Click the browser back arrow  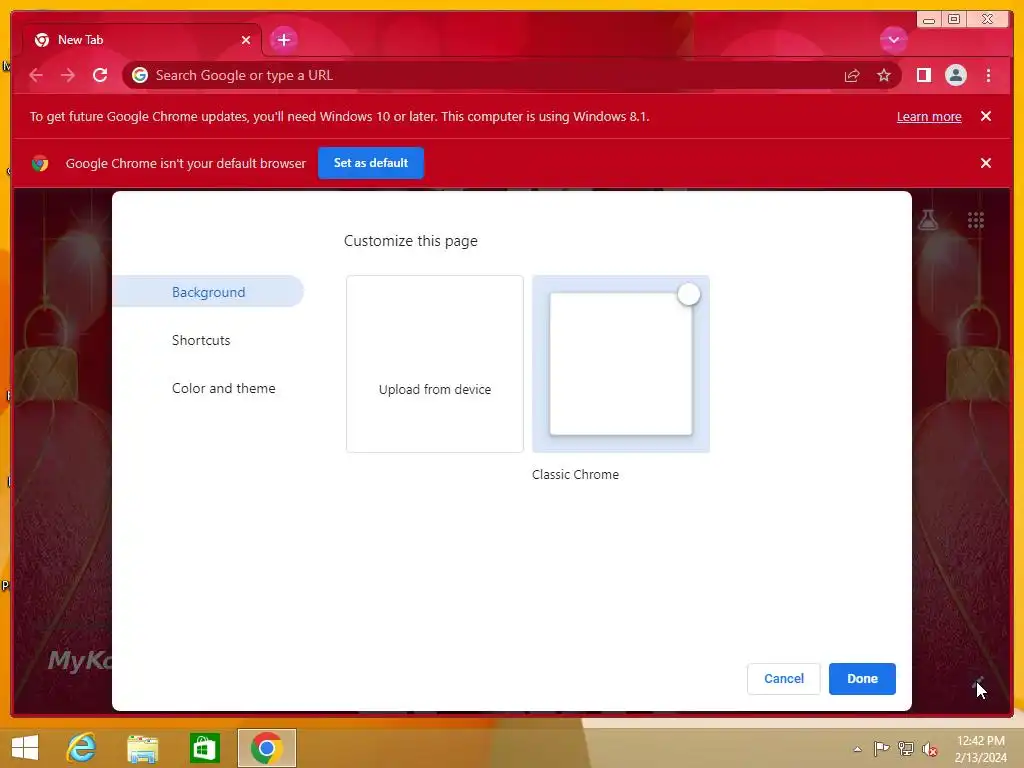pos(36,75)
